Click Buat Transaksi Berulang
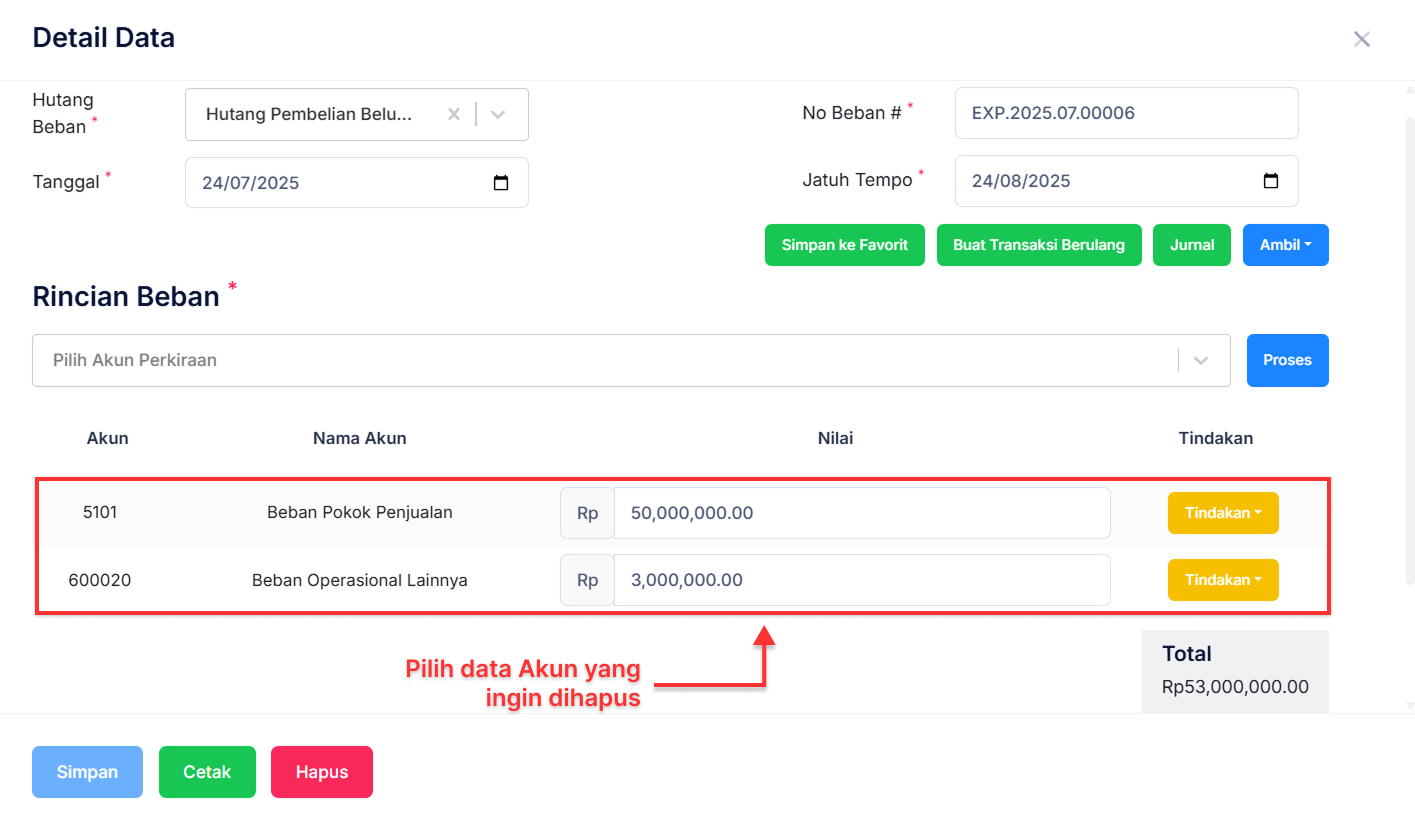The image size is (1415, 826). 1038,244
